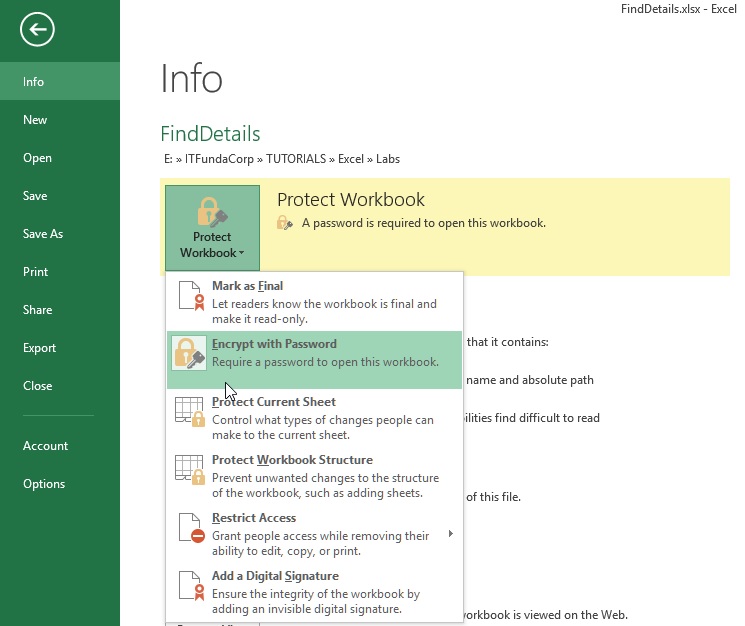The height and width of the screenshot is (626, 745).
Task: Open the Export page
Action: (x=60, y=348)
